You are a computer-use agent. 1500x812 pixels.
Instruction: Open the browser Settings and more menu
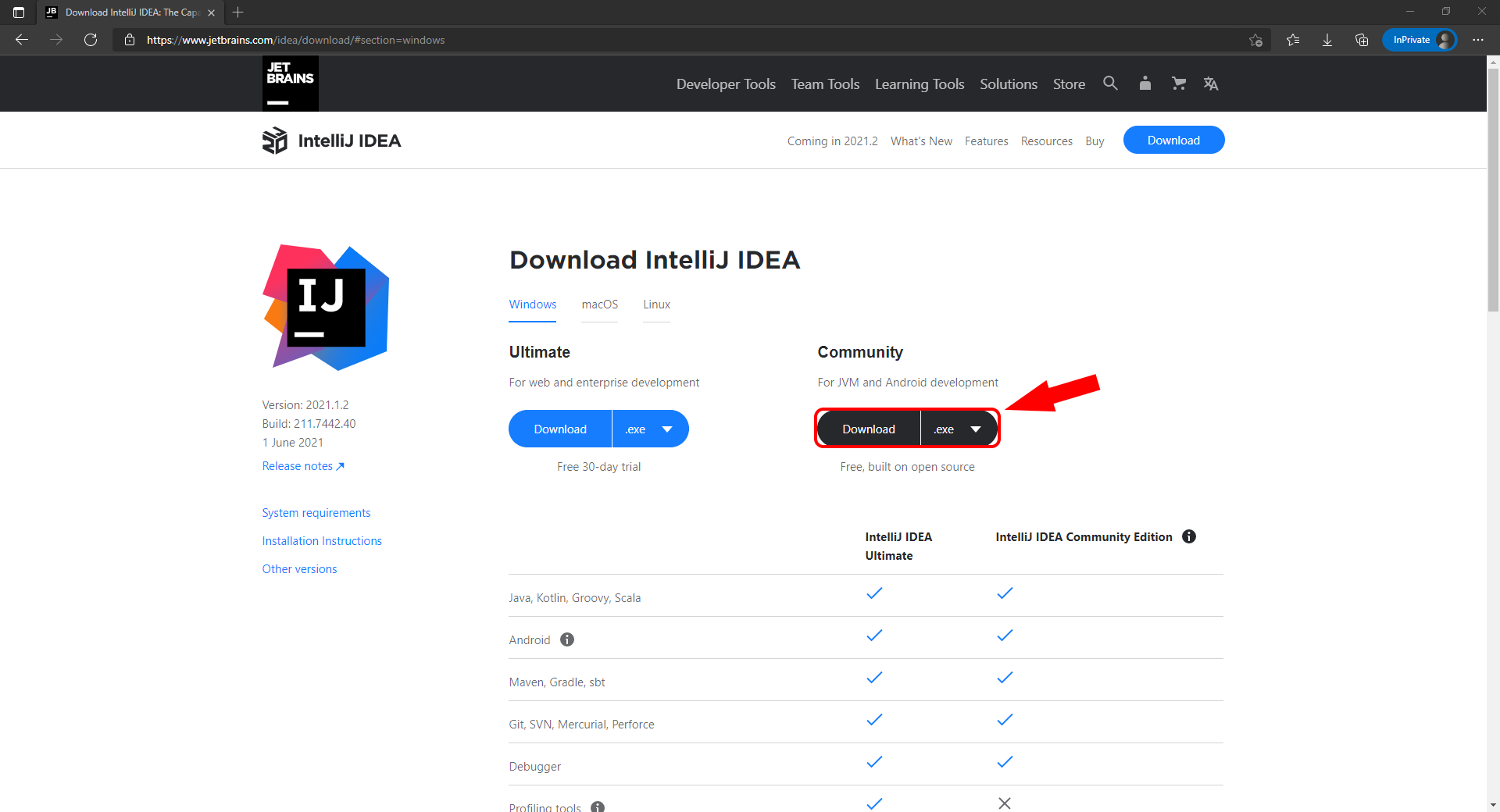[x=1478, y=40]
